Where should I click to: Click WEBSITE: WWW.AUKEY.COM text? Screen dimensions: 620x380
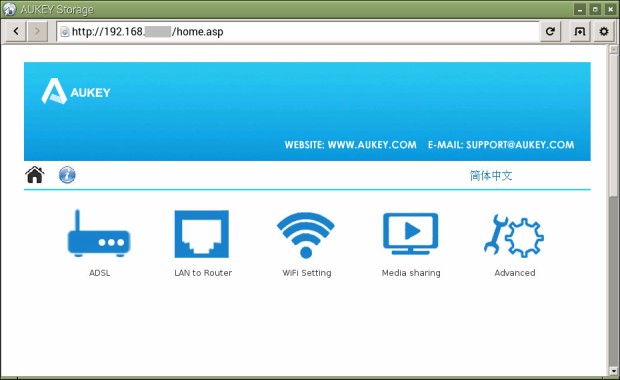[350, 145]
